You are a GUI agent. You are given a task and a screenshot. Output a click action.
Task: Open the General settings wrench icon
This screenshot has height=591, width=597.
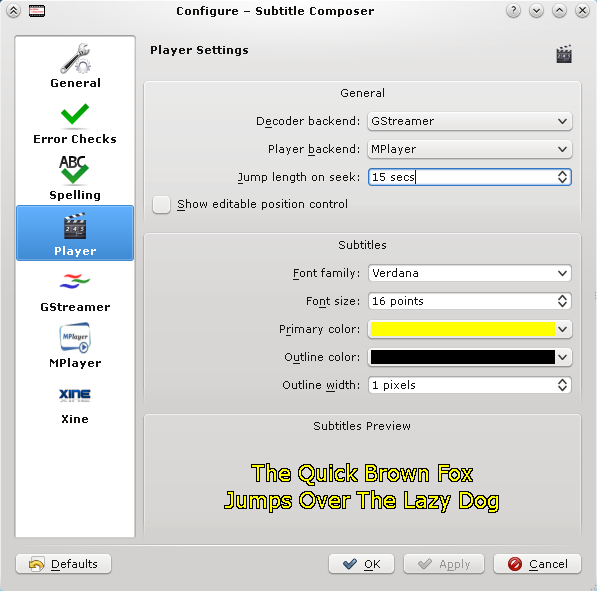[x=75, y=59]
